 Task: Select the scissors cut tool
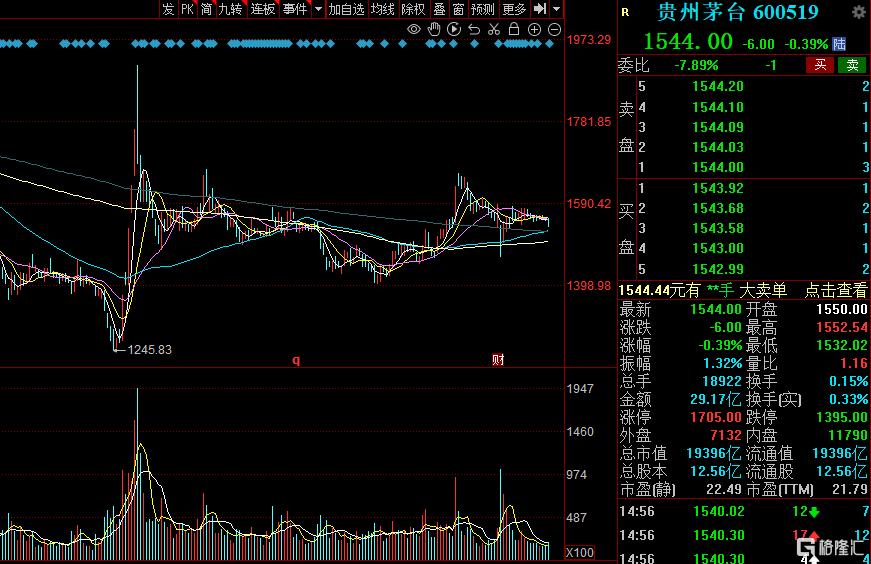pos(494,29)
